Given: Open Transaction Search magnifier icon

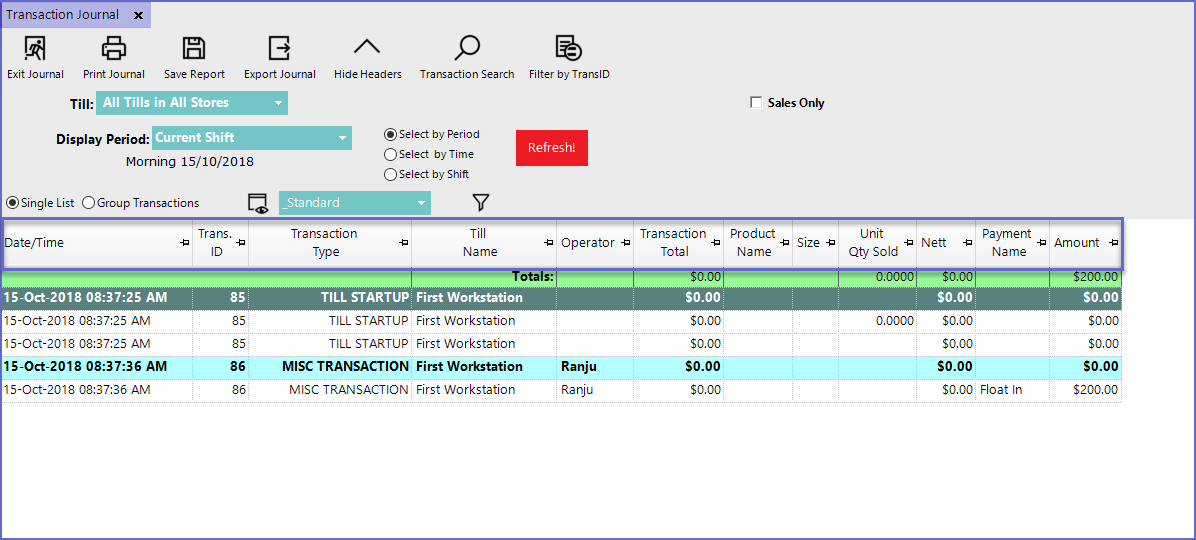Looking at the screenshot, I should tap(467, 48).
